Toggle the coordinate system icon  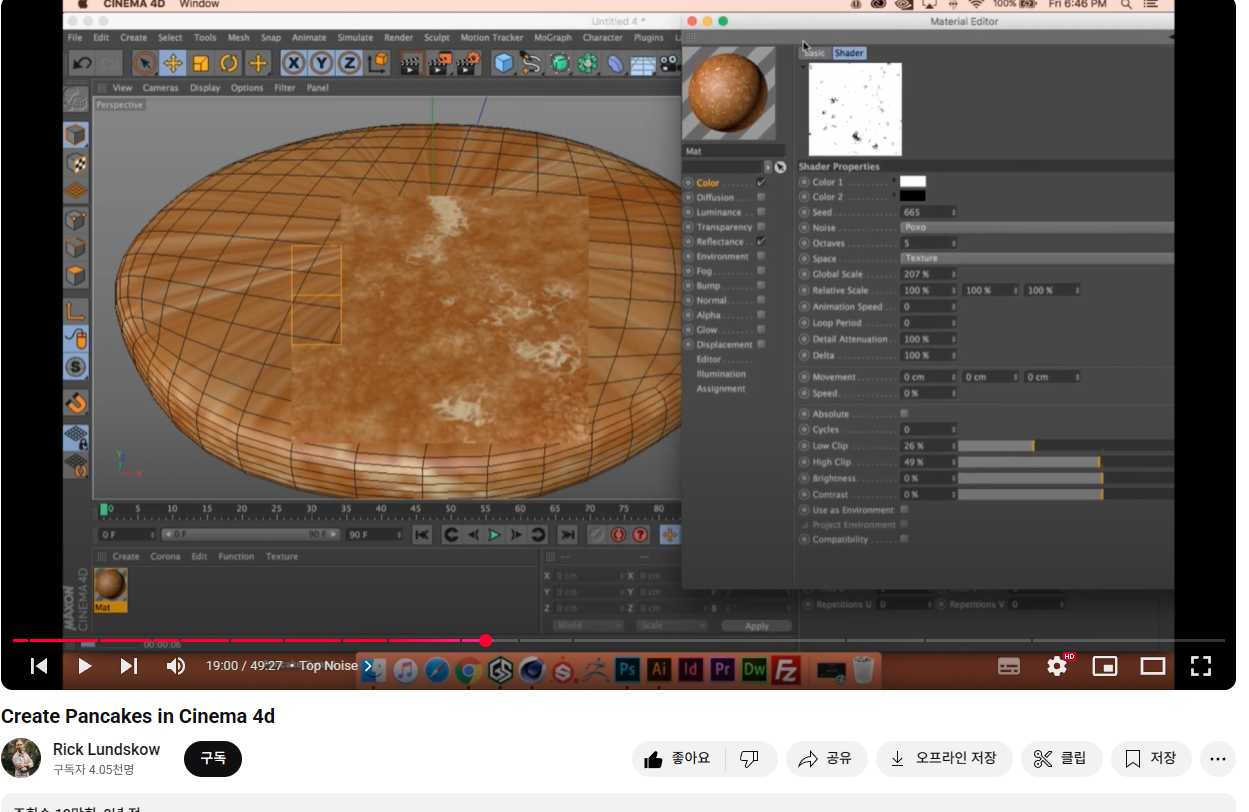click(x=378, y=63)
